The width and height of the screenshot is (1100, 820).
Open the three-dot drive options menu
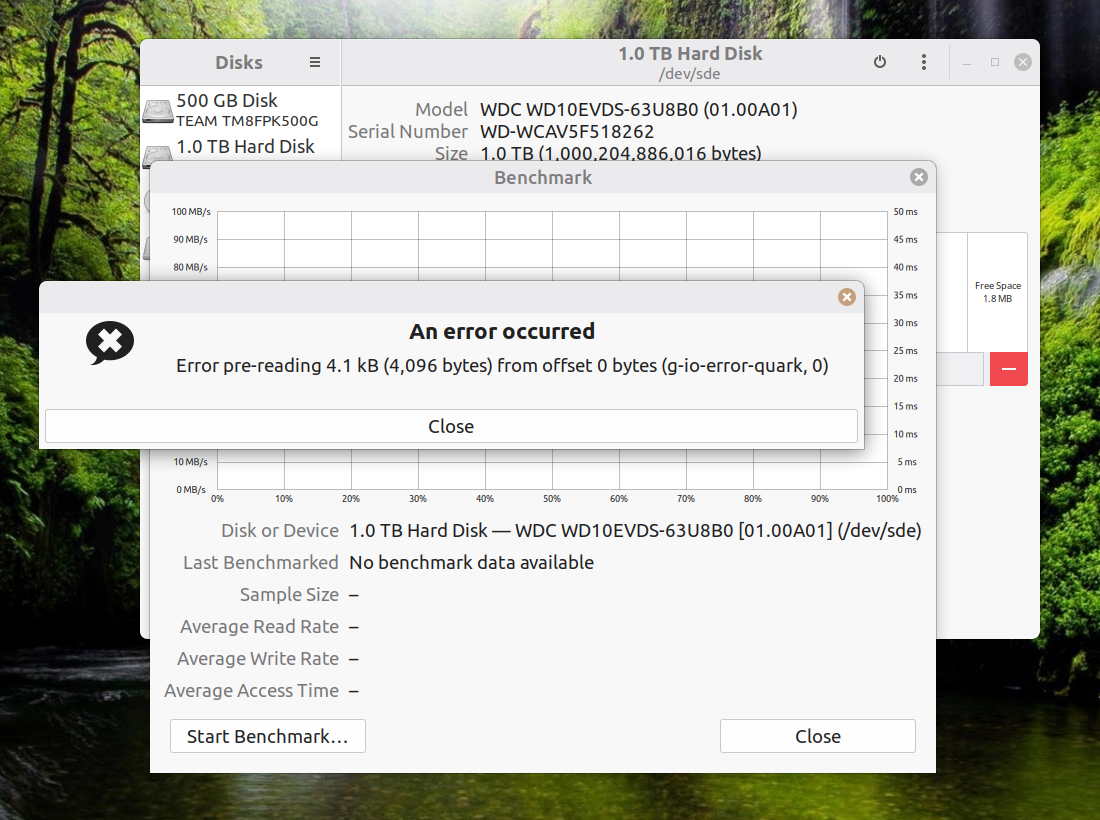tap(924, 62)
